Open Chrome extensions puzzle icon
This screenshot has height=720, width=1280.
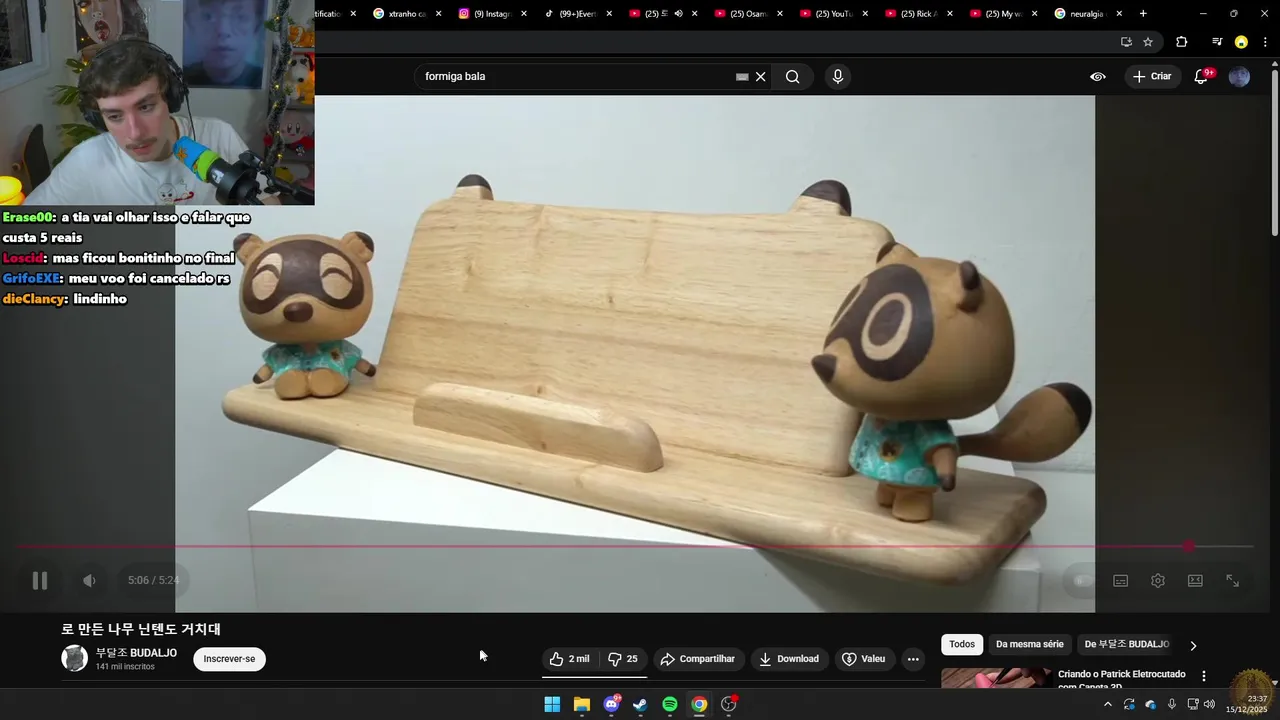[1182, 42]
